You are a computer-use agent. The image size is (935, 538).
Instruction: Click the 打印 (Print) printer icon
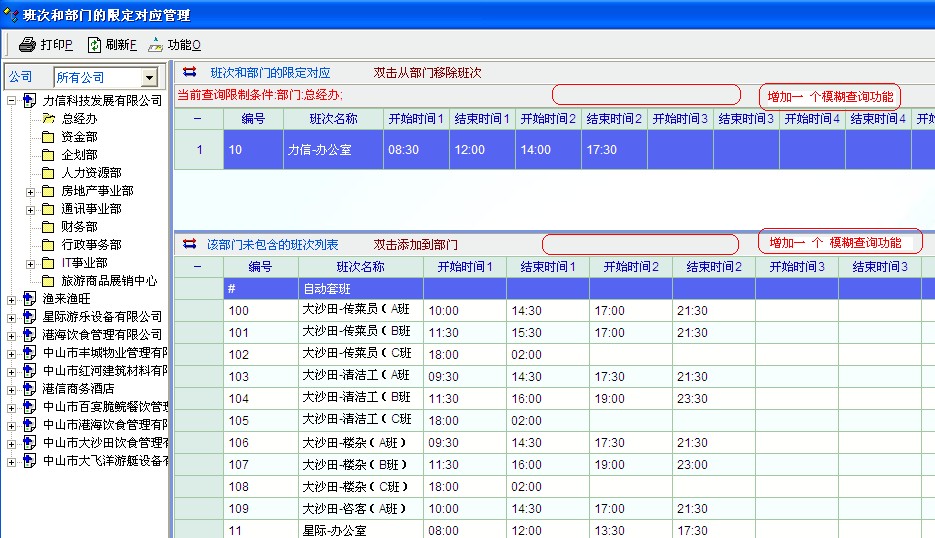27,45
